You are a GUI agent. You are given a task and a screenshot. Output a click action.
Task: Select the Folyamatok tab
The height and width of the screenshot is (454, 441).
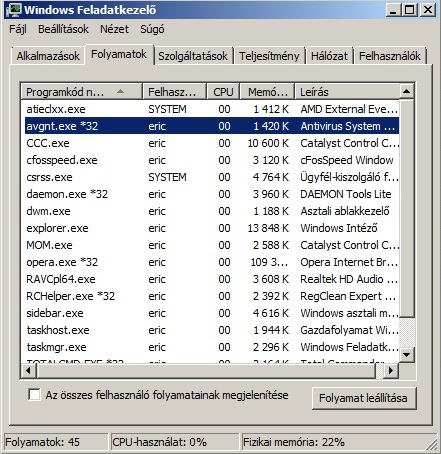(x=119, y=54)
